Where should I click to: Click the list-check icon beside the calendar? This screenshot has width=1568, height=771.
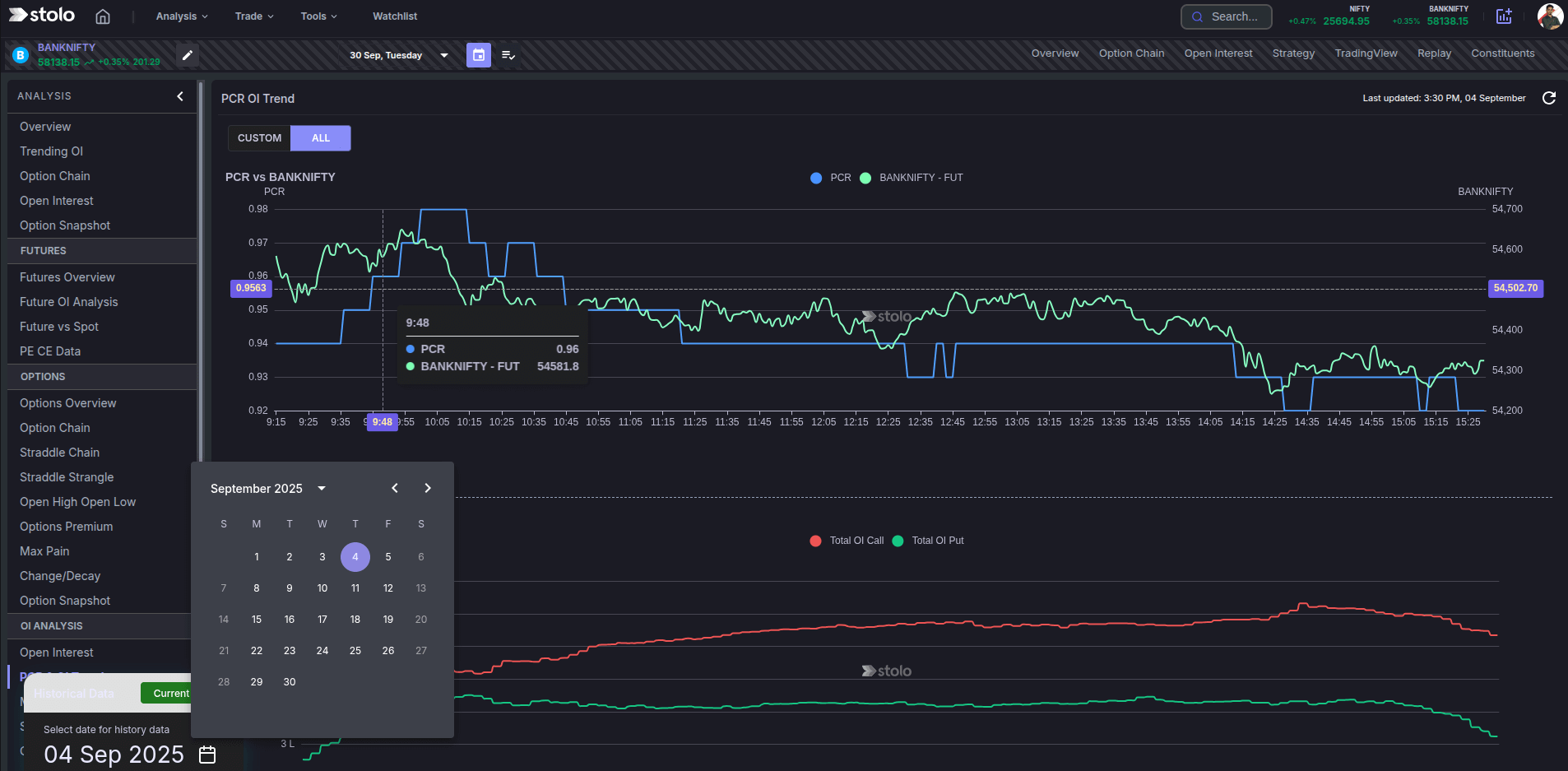click(508, 55)
